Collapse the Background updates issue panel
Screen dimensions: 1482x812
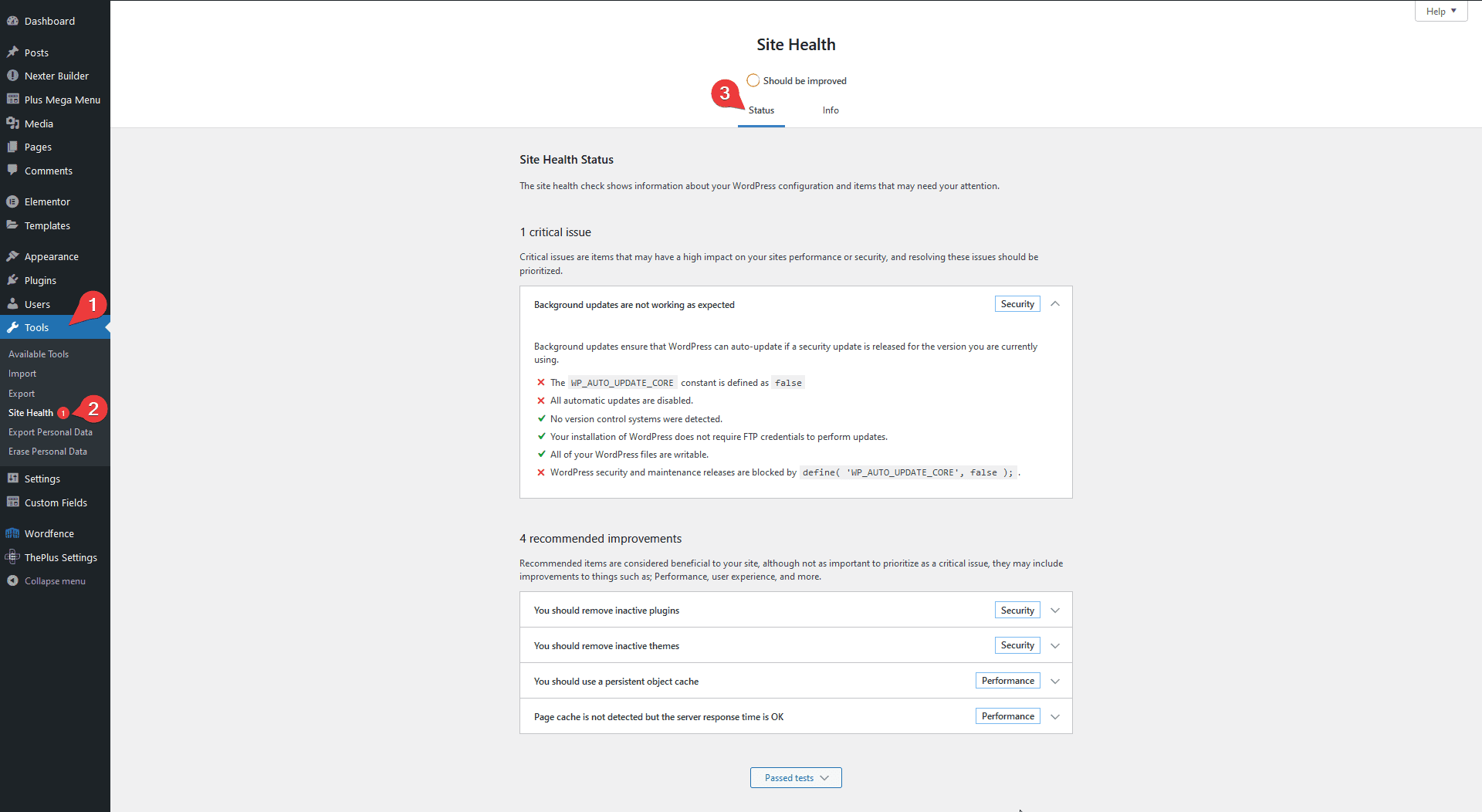click(1054, 303)
